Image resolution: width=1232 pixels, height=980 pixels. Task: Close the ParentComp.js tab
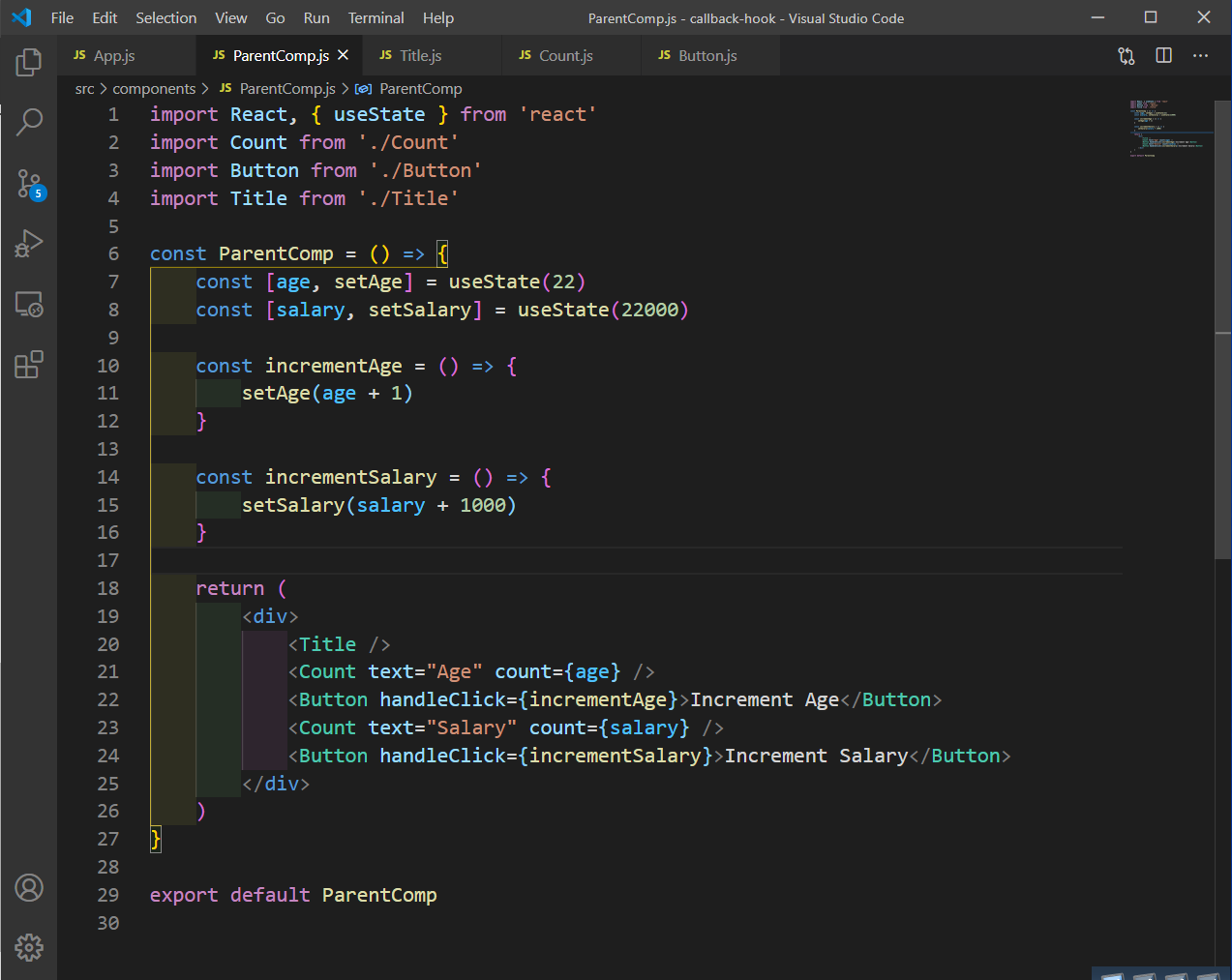tap(343, 55)
